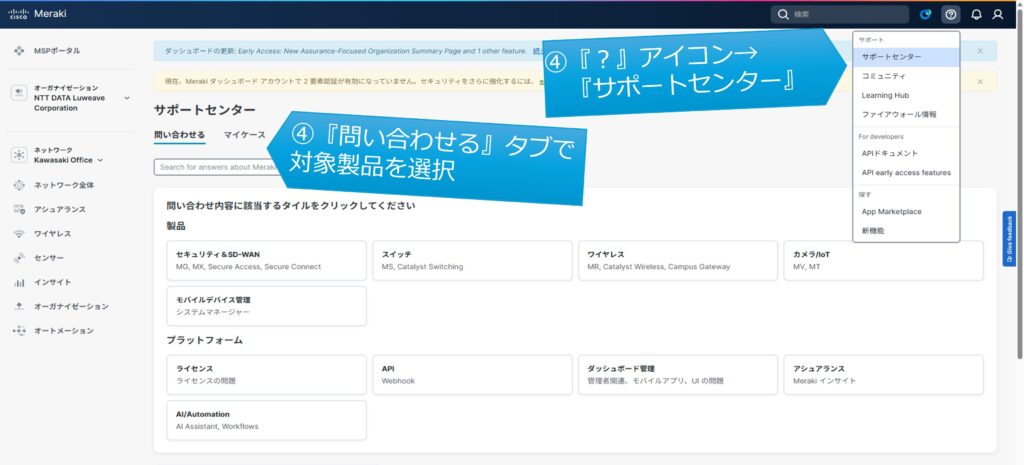
Task: Switch to the 問い合わせる tab
Action: [x=180, y=135]
